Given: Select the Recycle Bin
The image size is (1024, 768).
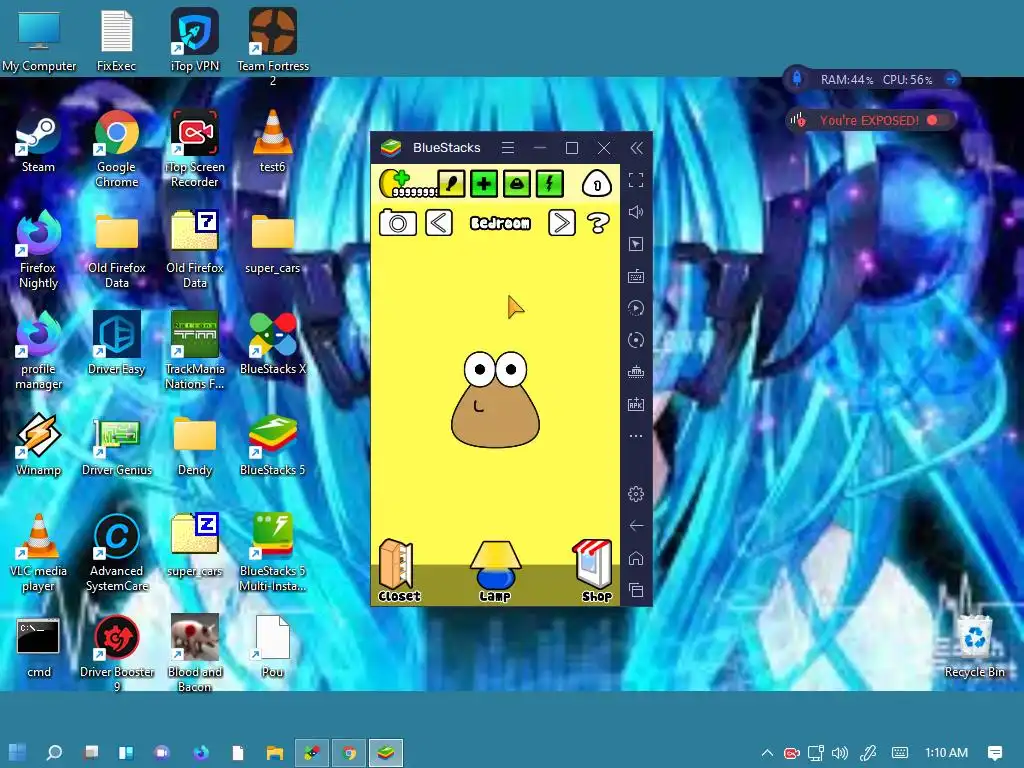Looking at the screenshot, I should click(974, 647).
